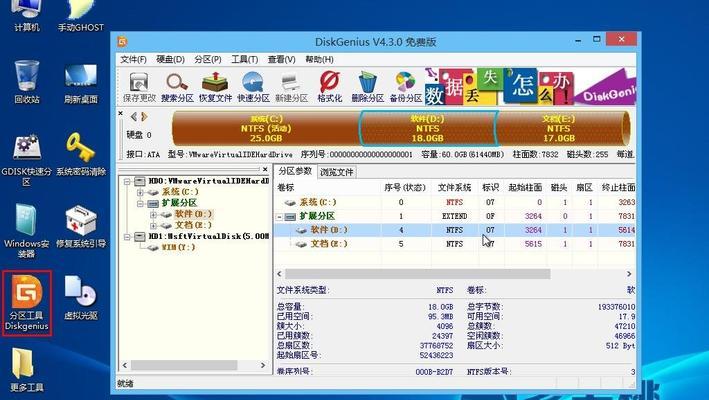Click right arrow of partition table scrollbar
The height and width of the screenshot is (400, 709).
(x=629, y=274)
